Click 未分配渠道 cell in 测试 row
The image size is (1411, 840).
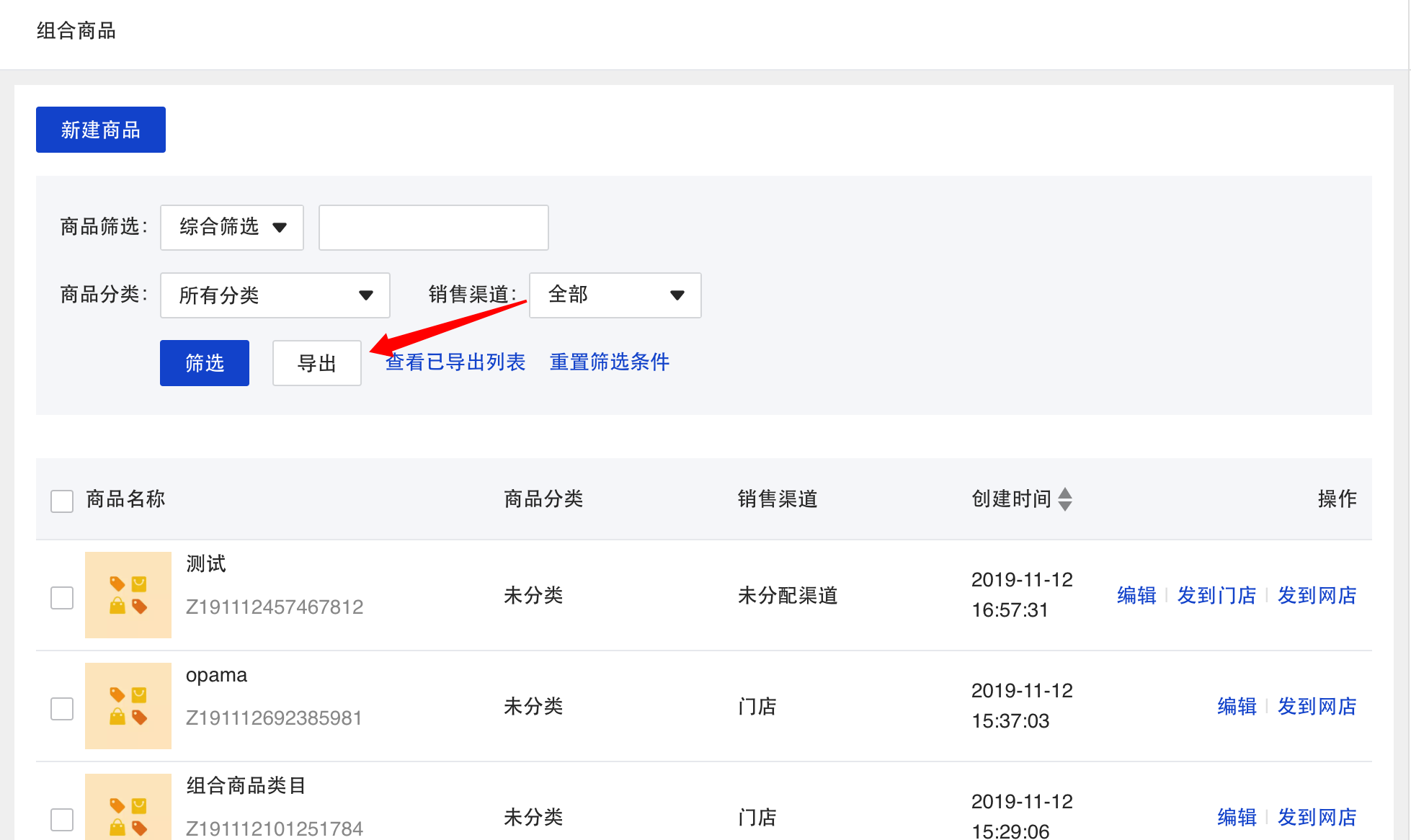pyautogui.click(x=788, y=596)
